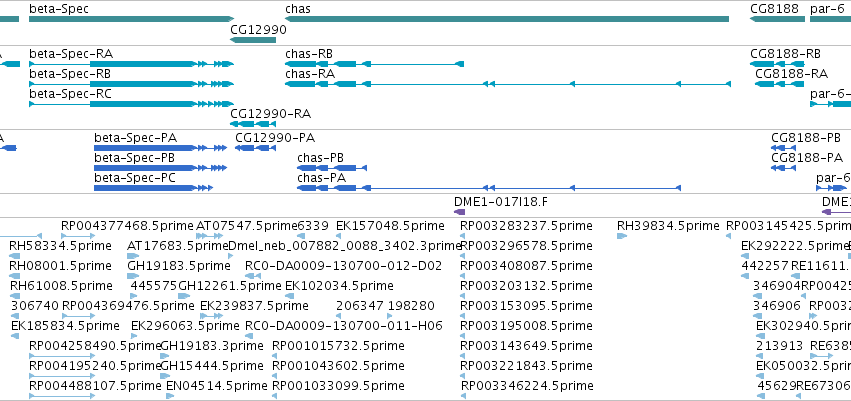Screen dimensions: 851x401
Task: Select the chas-PA protein label
Action: (321, 178)
